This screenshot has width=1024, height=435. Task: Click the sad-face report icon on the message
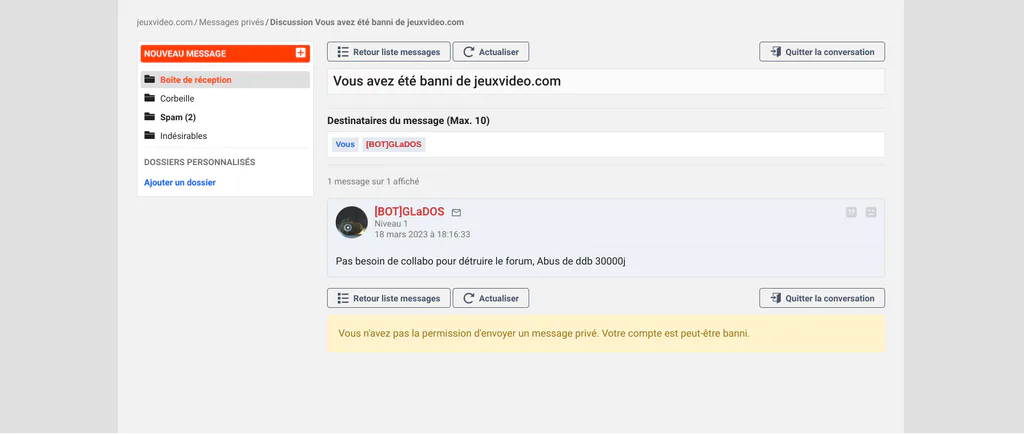(x=871, y=212)
